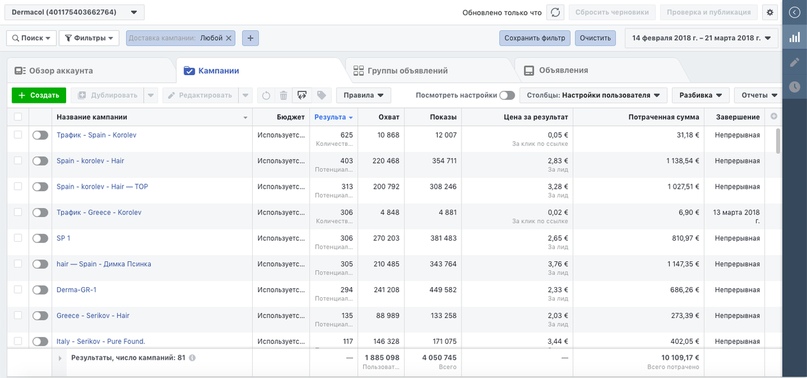Image resolution: width=807 pixels, height=378 pixels.
Task: Open the settings gear icon
Action: pos(770,12)
